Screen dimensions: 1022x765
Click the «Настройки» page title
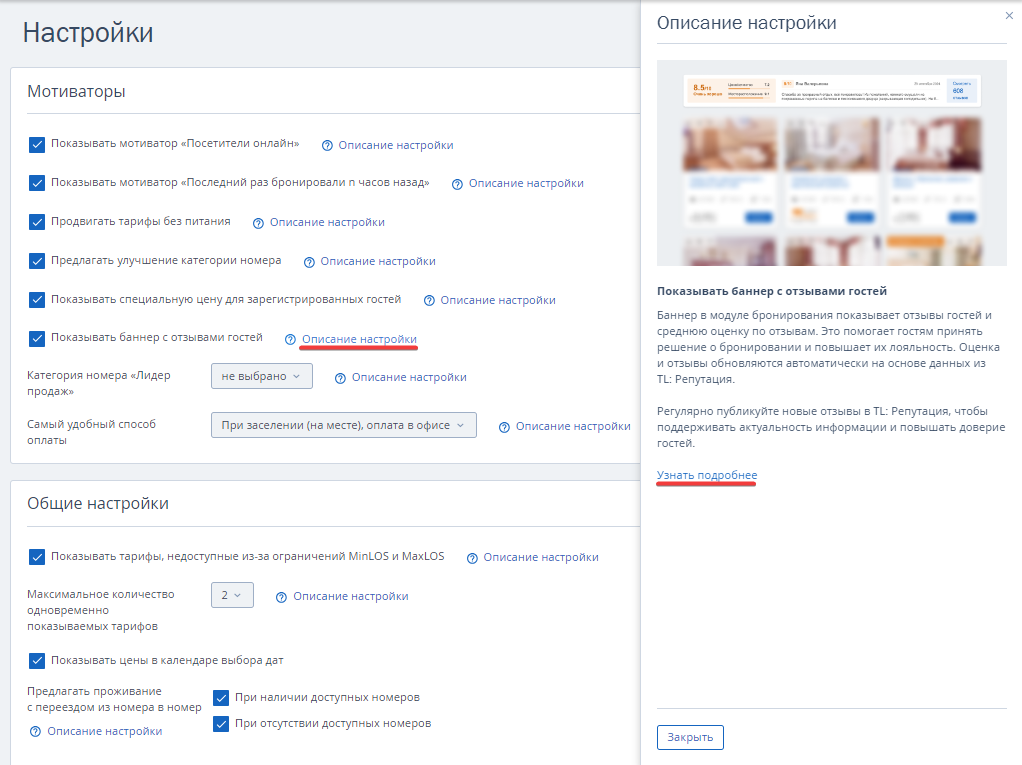(88, 33)
